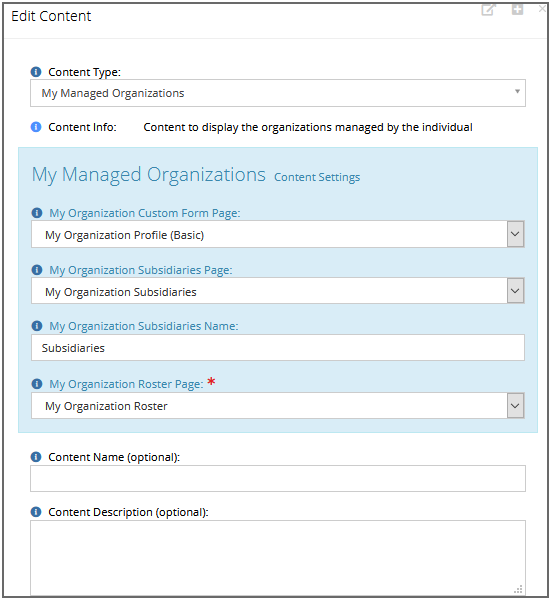Viewport: 551px width, 600px height.
Task: Open the Content Type dropdown
Action: (278, 93)
